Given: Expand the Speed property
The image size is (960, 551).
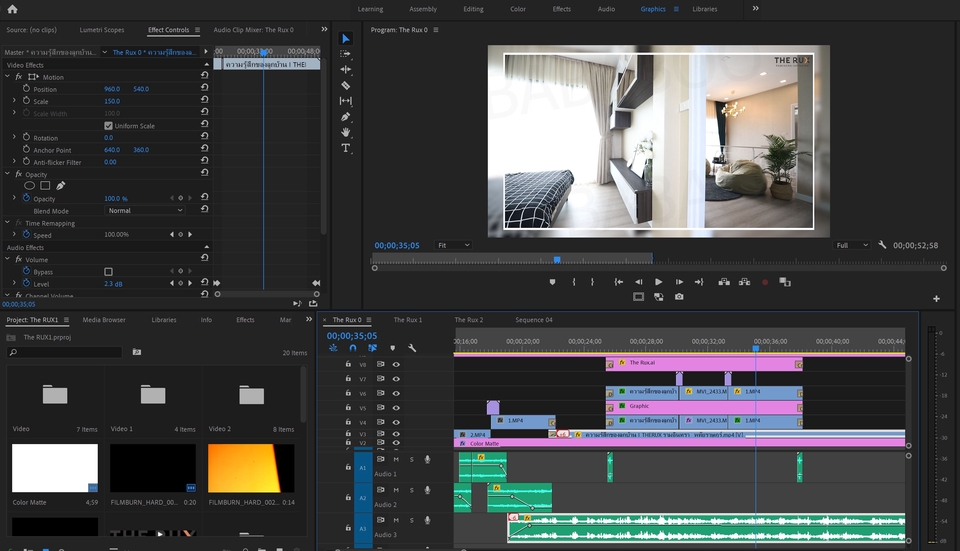Looking at the screenshot, I should (14, 234).
